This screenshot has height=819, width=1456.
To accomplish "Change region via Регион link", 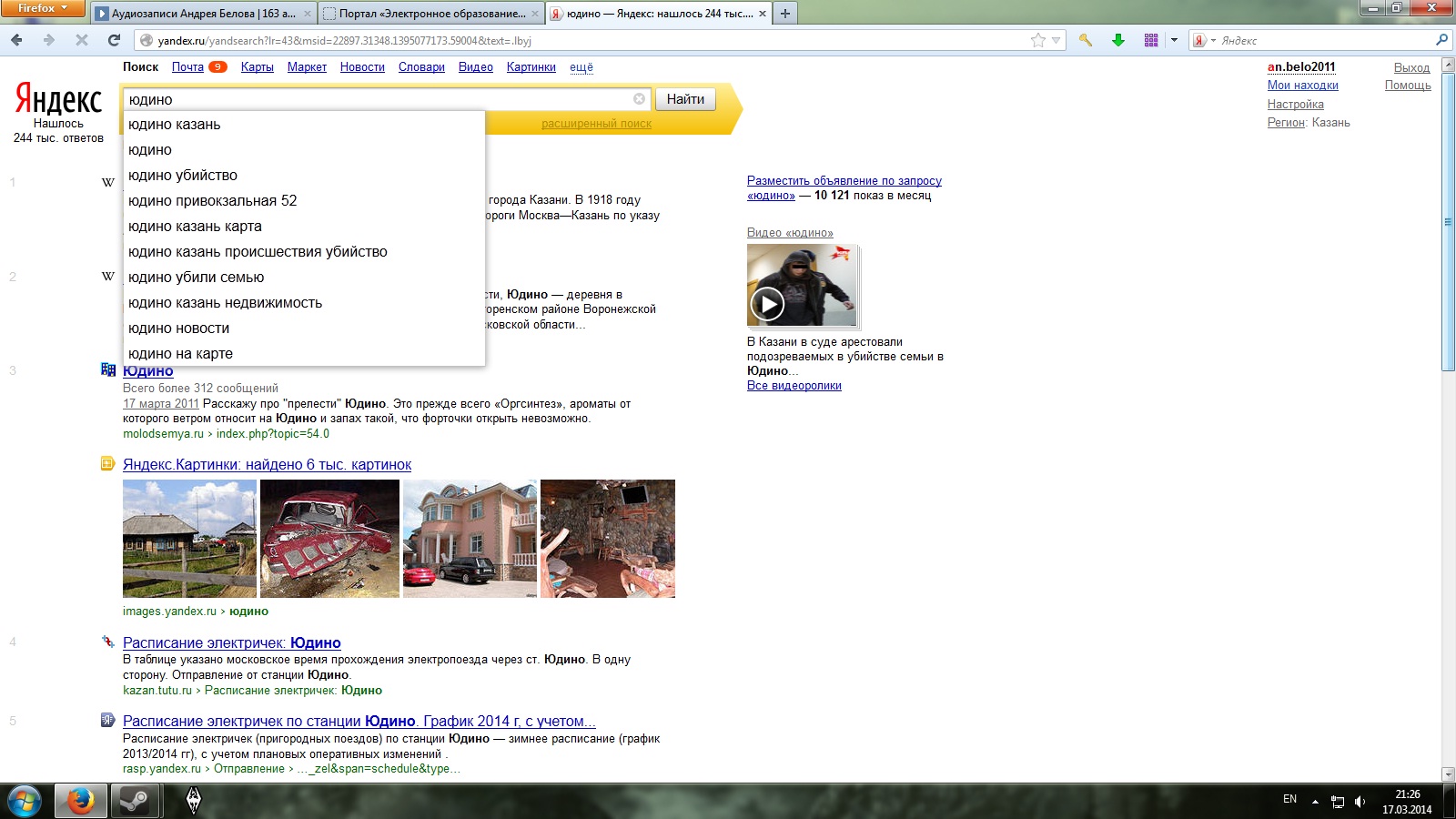I will pyautogui.click(x=1286, y=123).
